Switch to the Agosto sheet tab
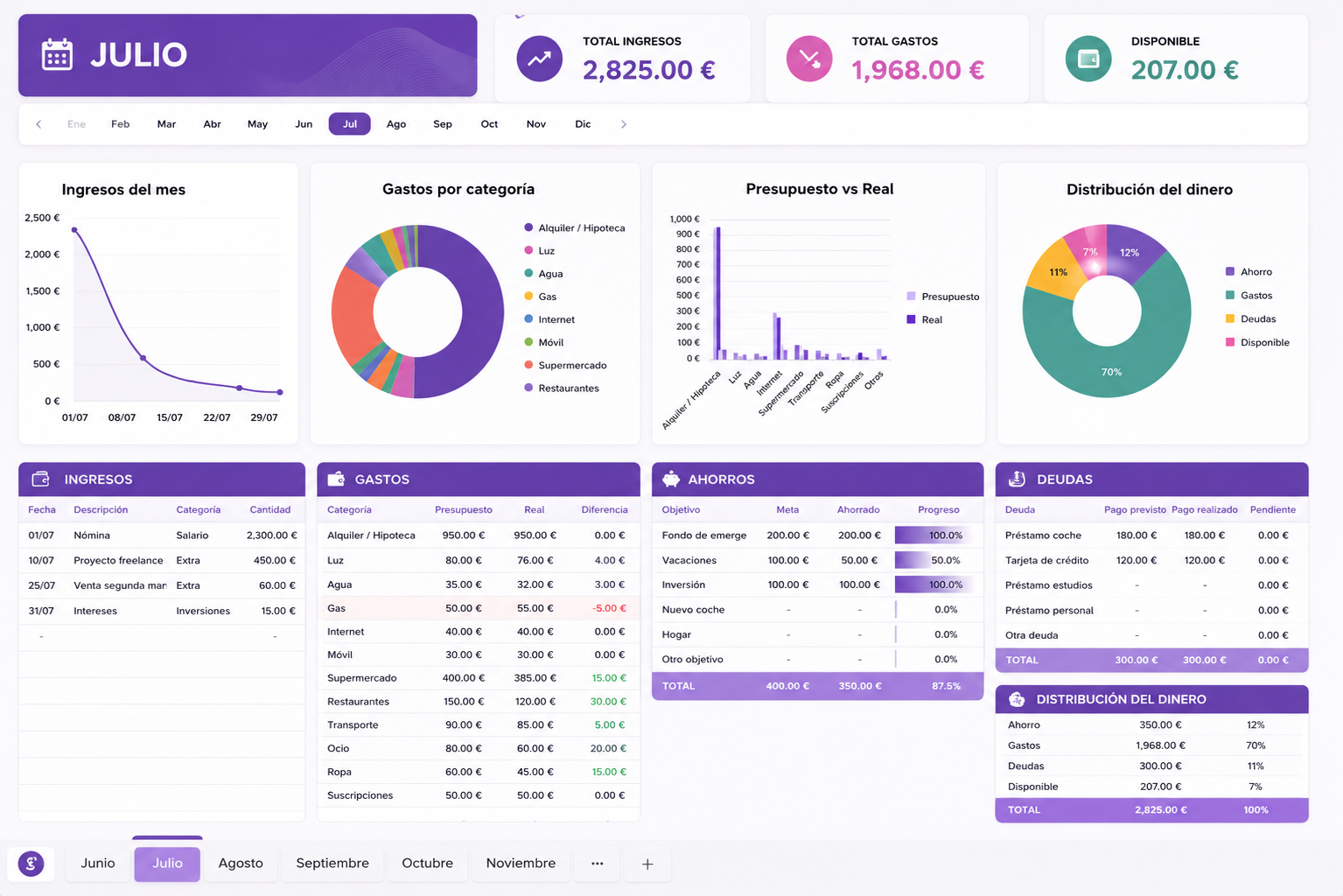1343x896 pixels. click(x=241, y=864)
